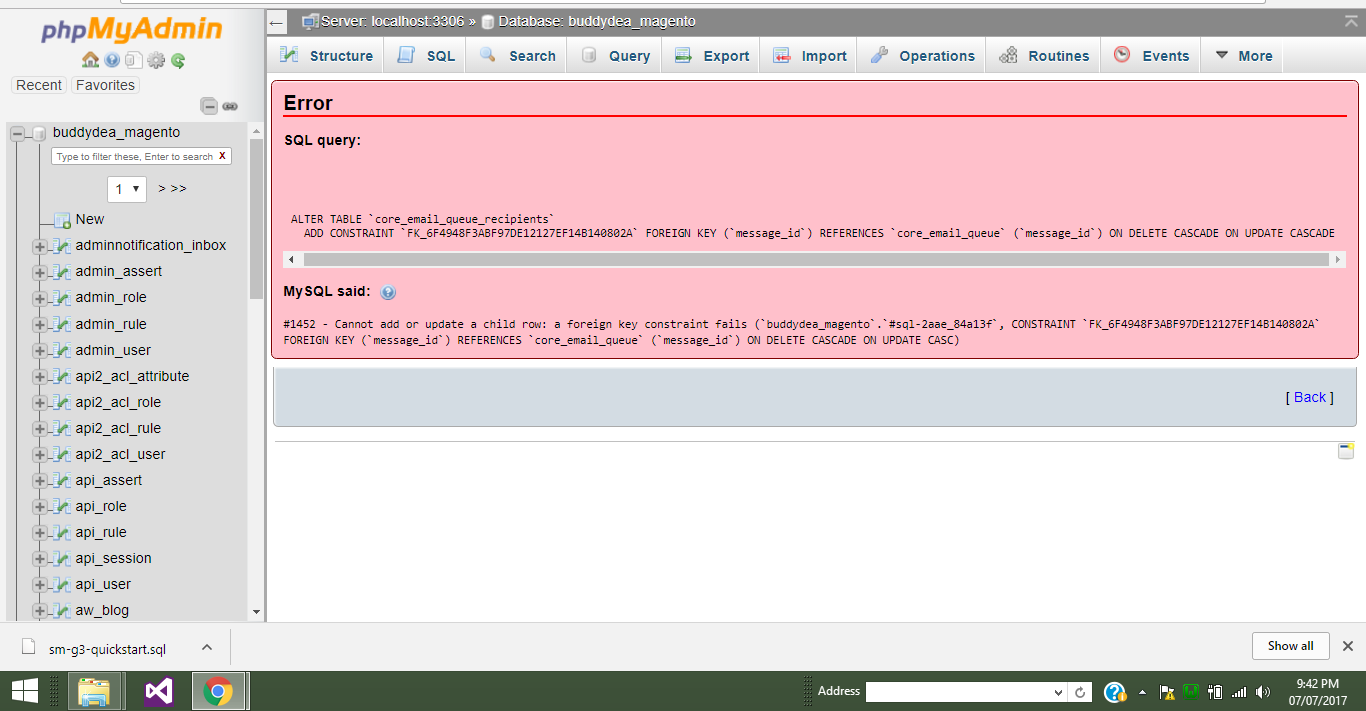The width and height of the screenshot is (1366, 711).
Task: Collapse the buddydea_magento database tree node
Action: [17, 133]
